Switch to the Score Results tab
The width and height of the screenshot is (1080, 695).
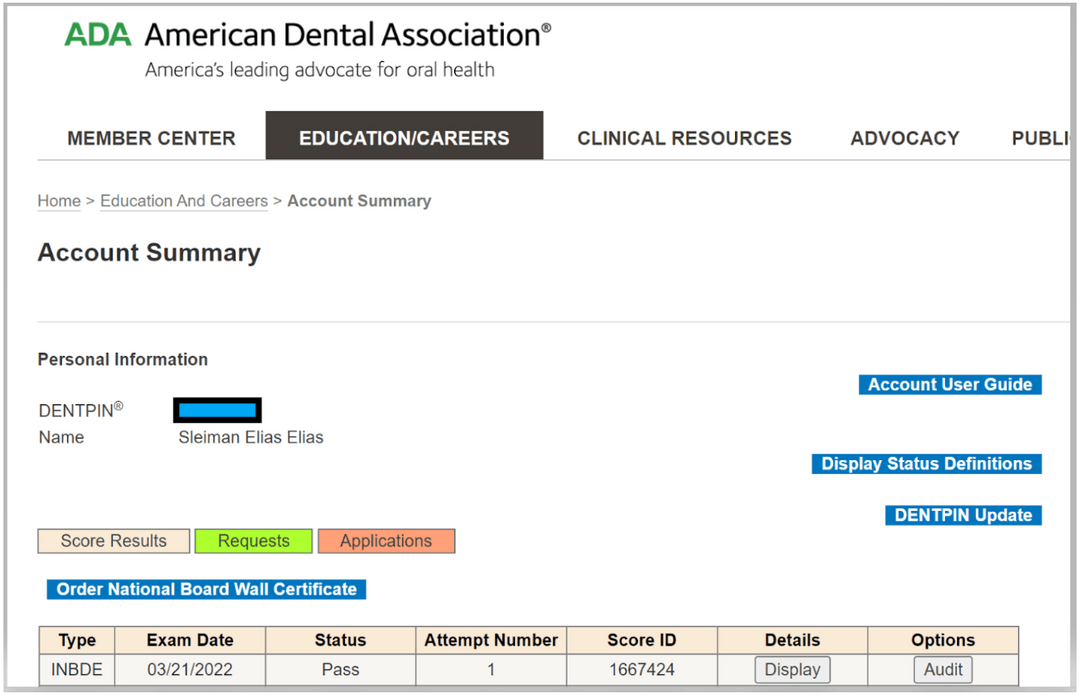click(114, 541)
